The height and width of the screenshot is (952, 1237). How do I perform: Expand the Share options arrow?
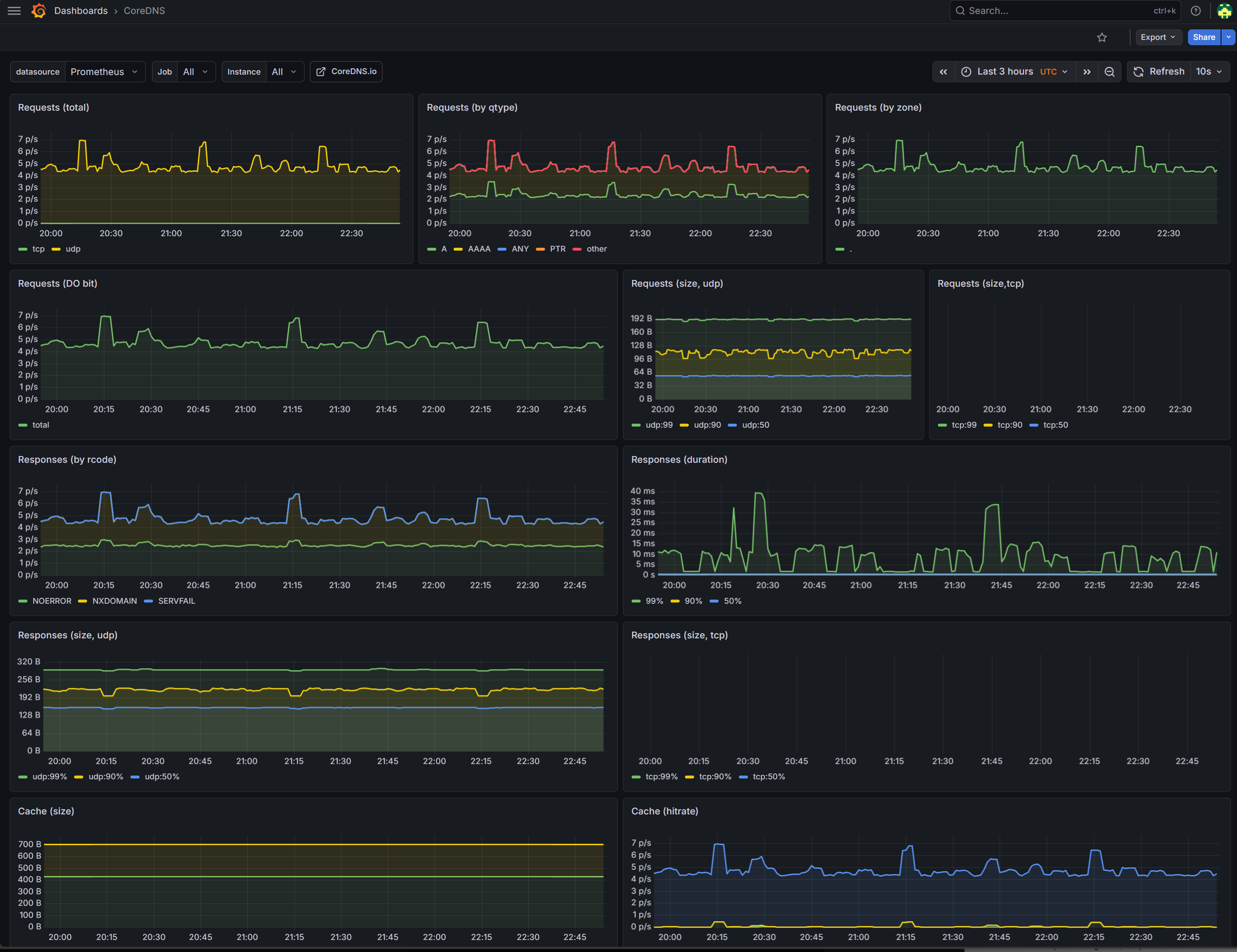1228,38
